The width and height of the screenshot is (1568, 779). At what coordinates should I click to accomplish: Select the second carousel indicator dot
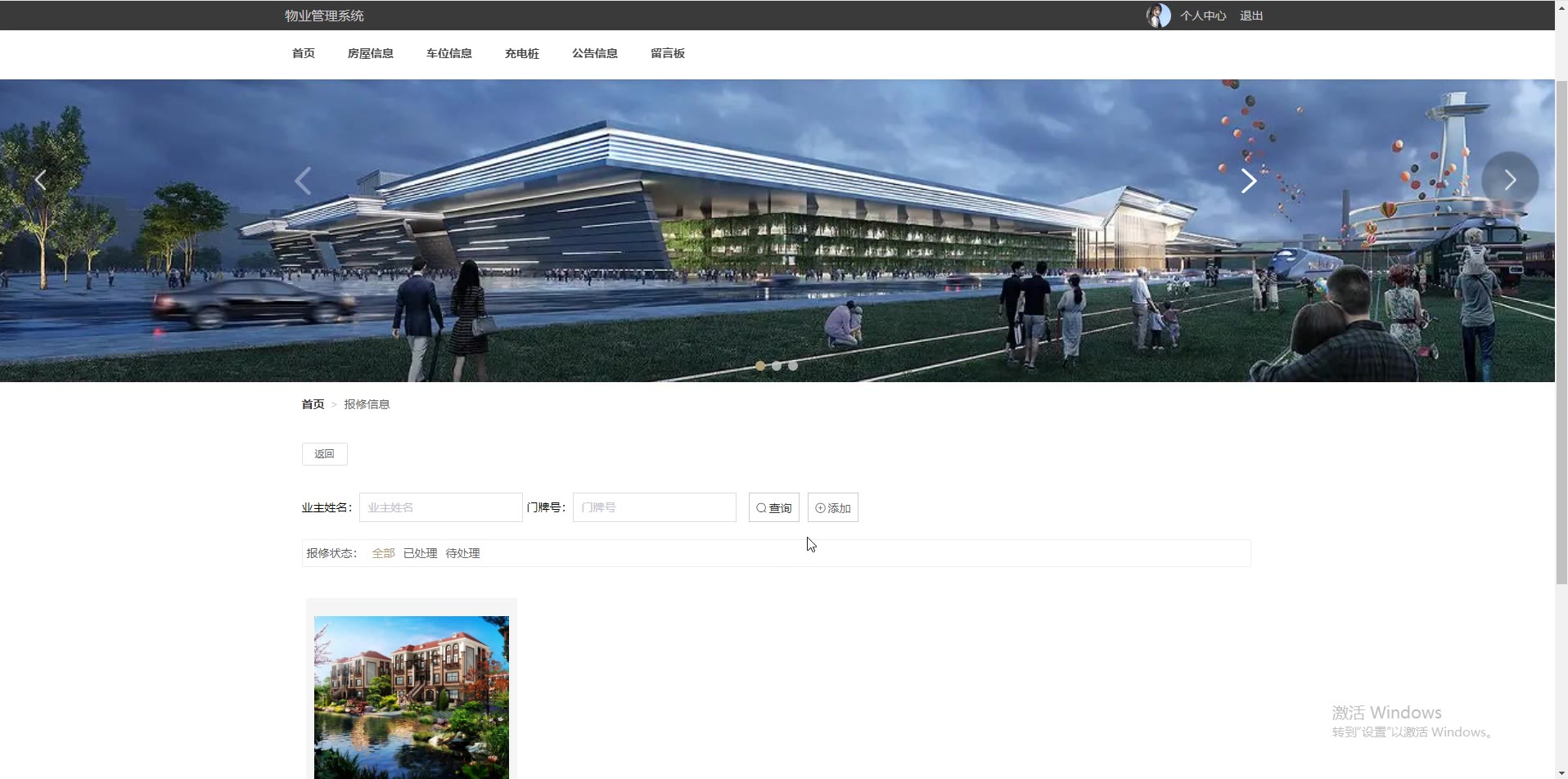click(x=777, y=366)
